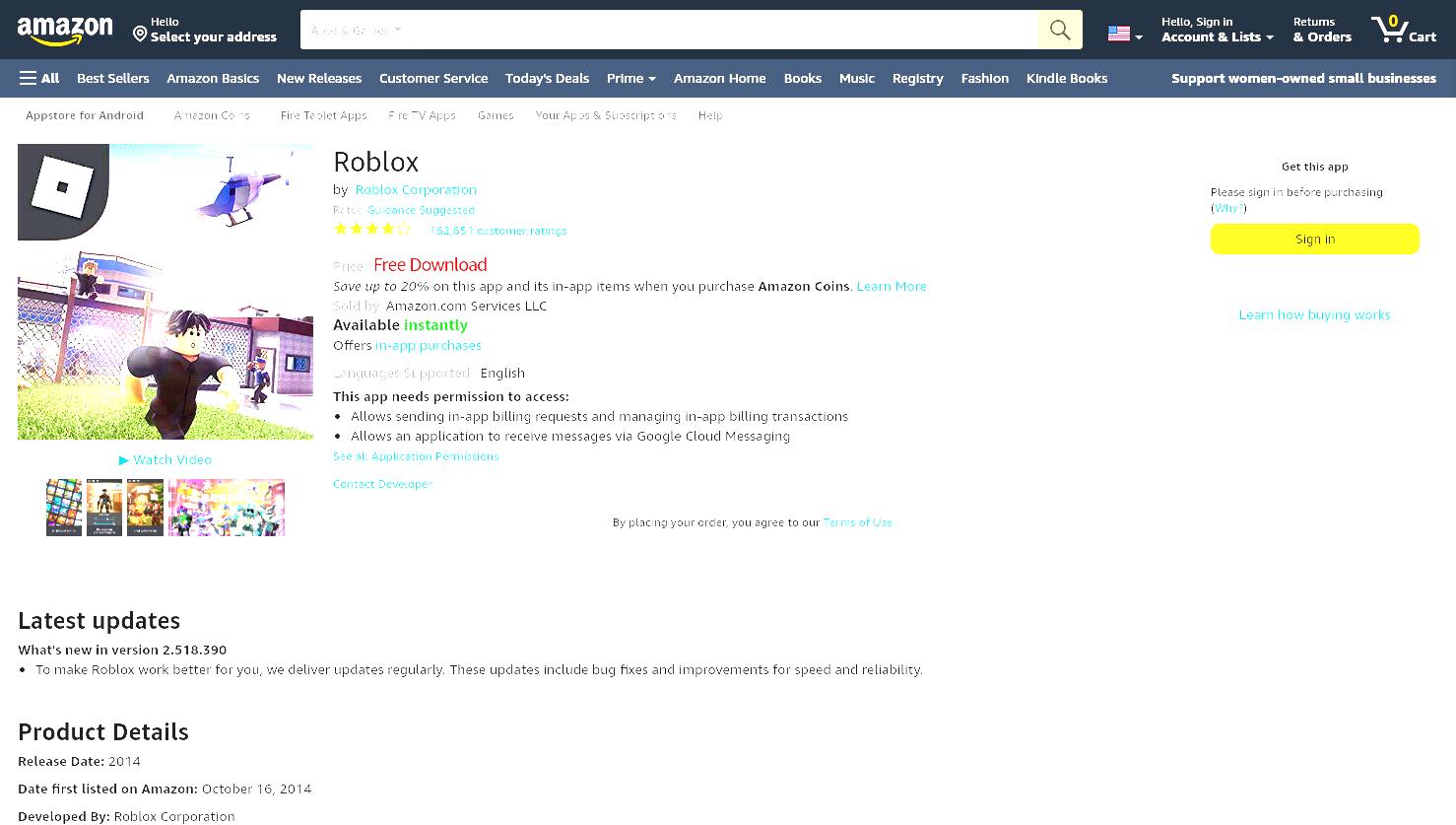Select the wide colorful fourth thumbnail
The image size is (1456, 825).
(227, 508)
